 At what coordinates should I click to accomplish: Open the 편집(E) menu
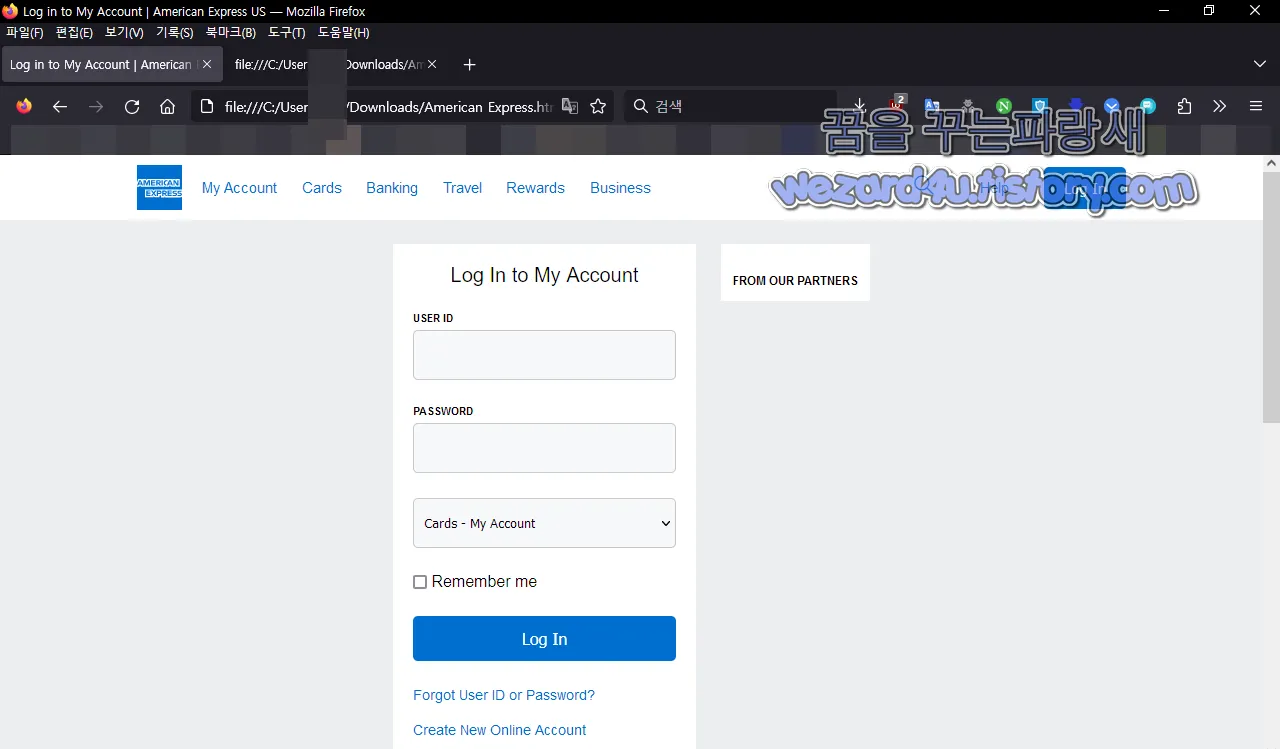click(74, 33)
